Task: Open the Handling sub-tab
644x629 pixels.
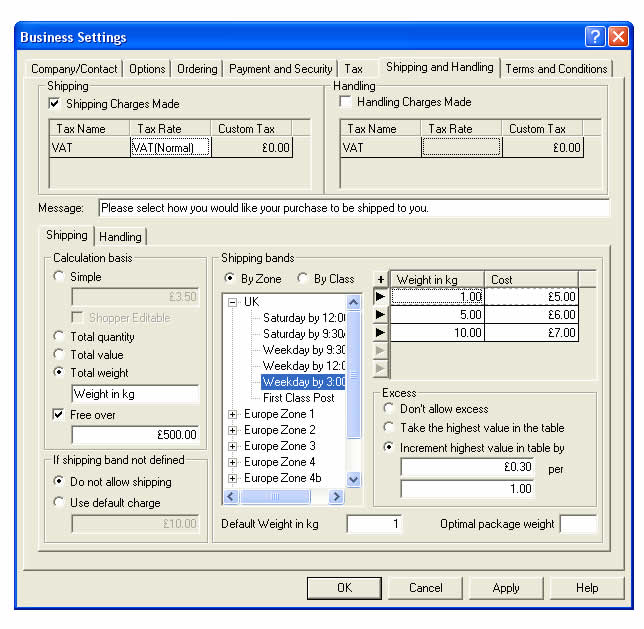Action: click(121, 236)
